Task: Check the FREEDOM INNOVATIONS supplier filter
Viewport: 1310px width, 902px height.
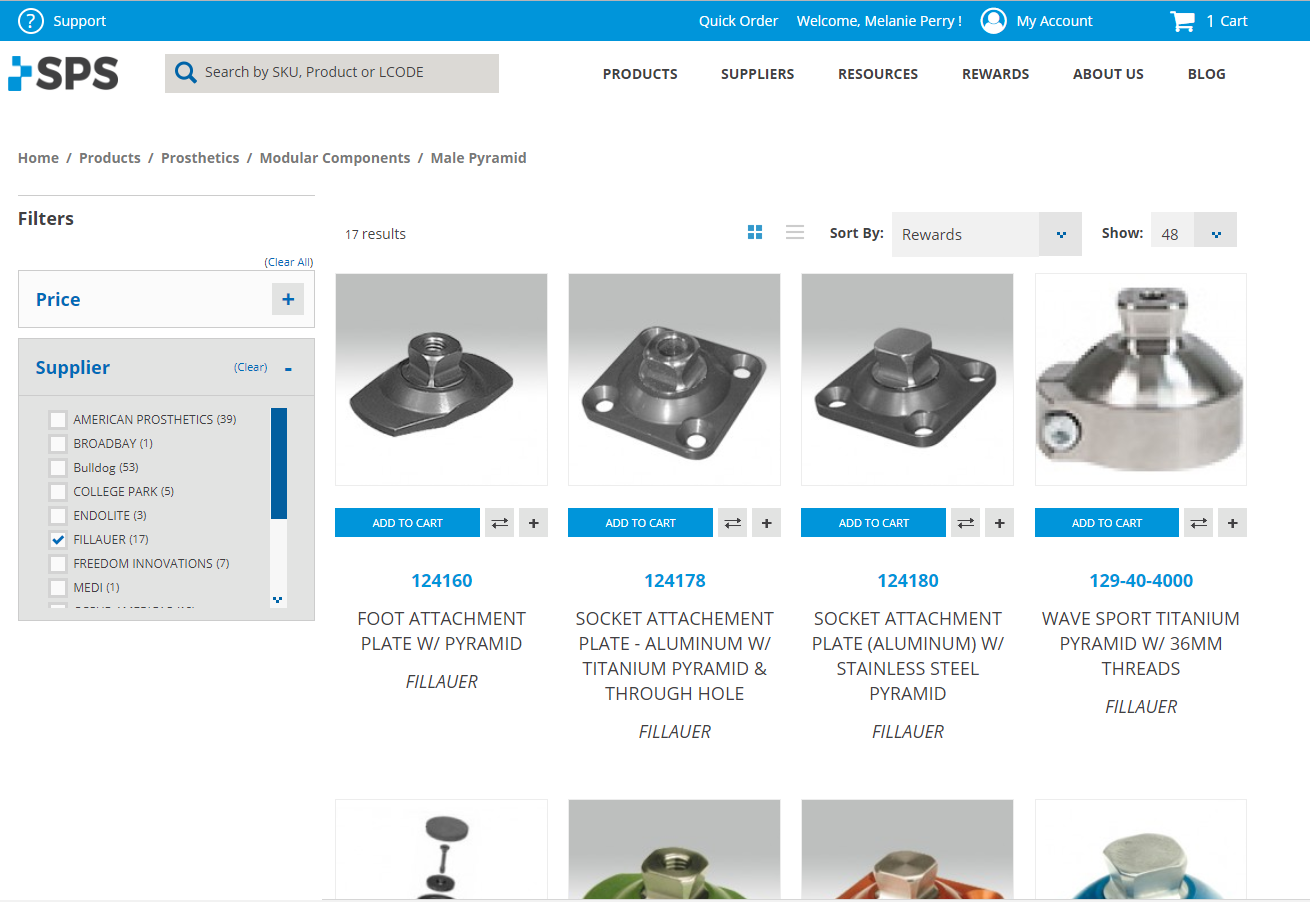Action: point(58,563)
